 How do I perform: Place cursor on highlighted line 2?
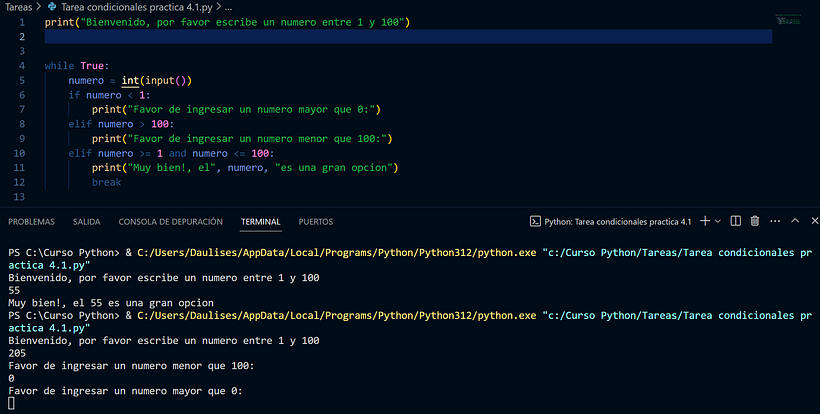point(408,37)
